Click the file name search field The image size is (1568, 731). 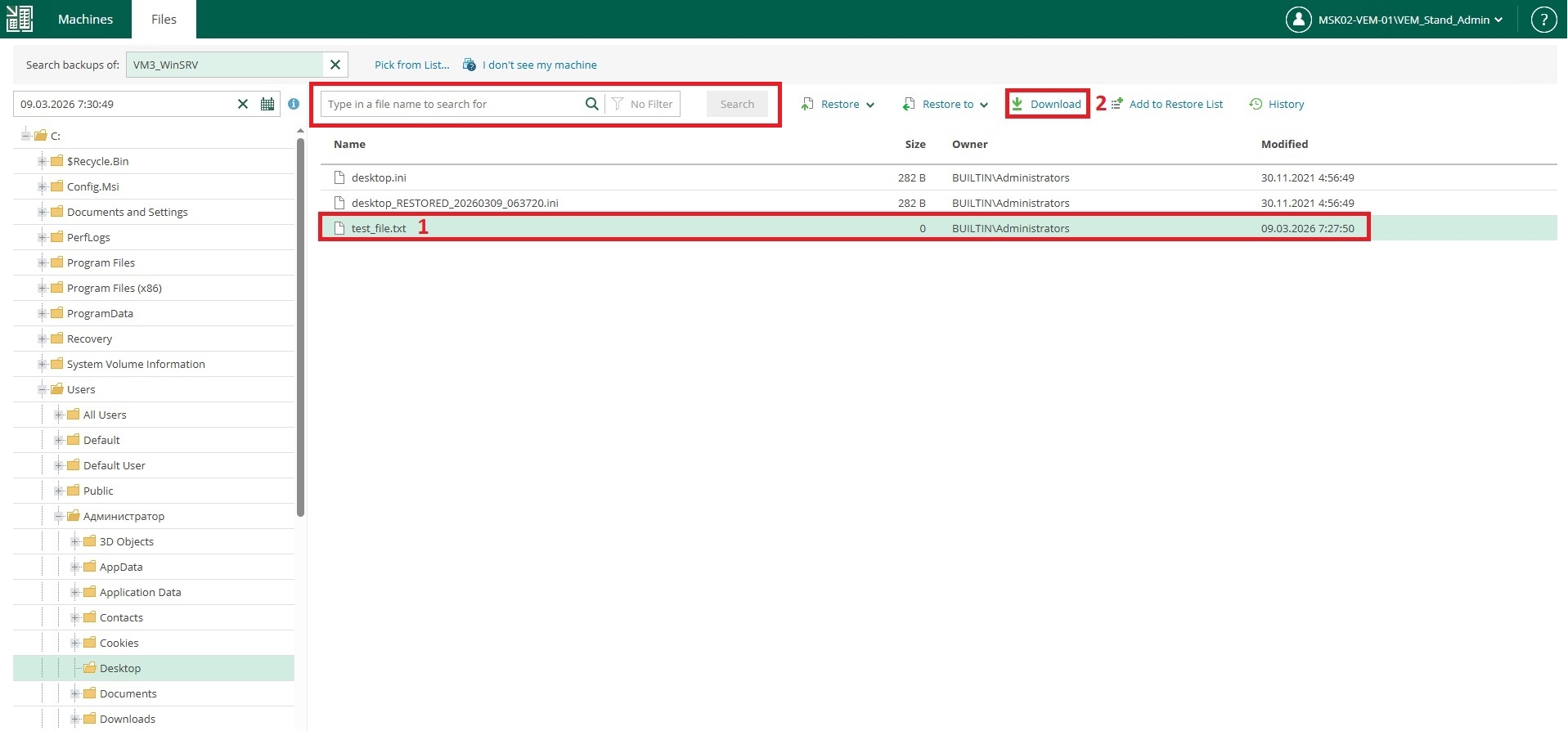pyautogui.click(x=452, y=104)
